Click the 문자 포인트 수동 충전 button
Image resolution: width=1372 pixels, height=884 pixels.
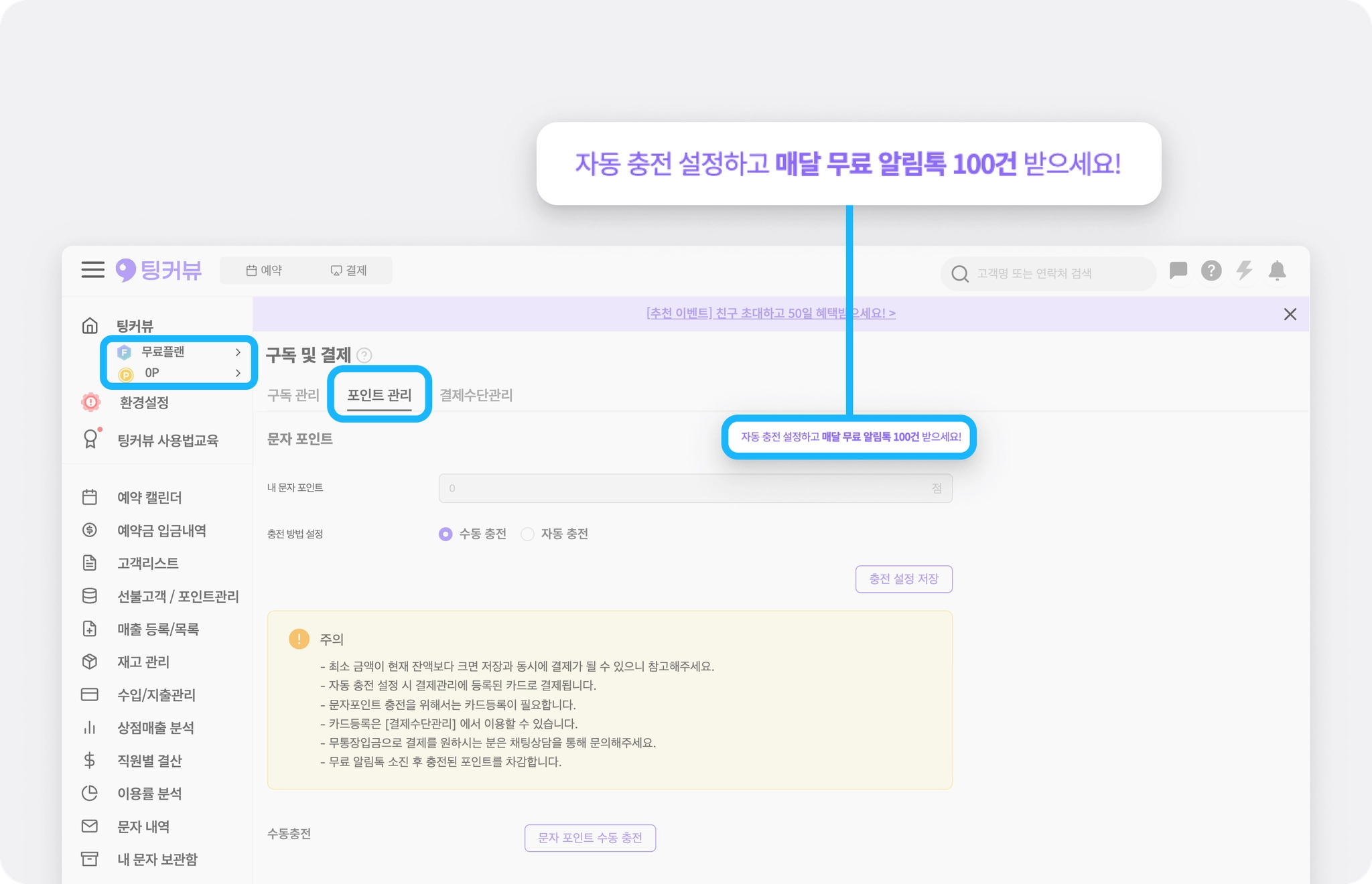590,838
